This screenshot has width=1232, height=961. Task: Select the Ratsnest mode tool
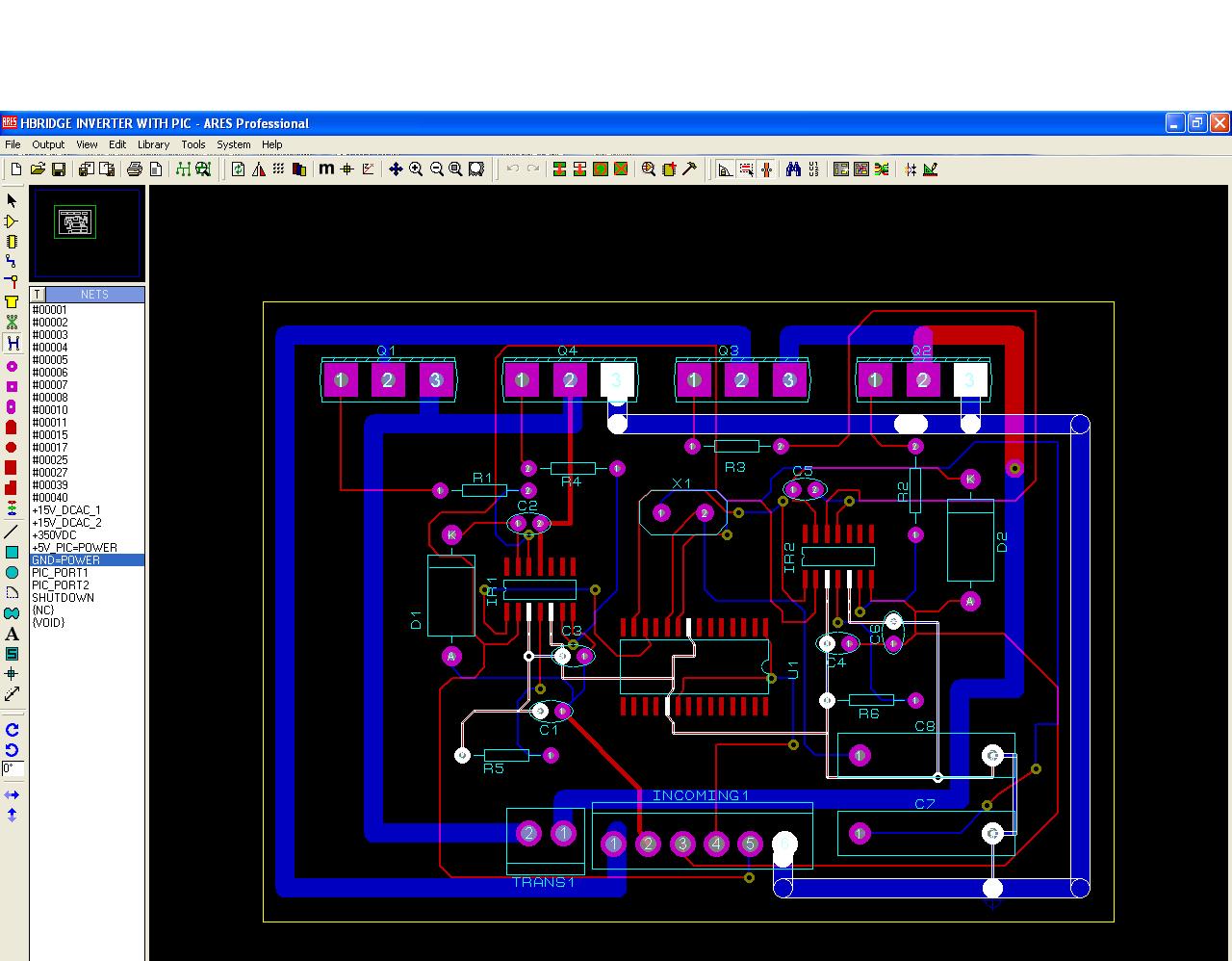pyautogui.click(x=12, y=322)
